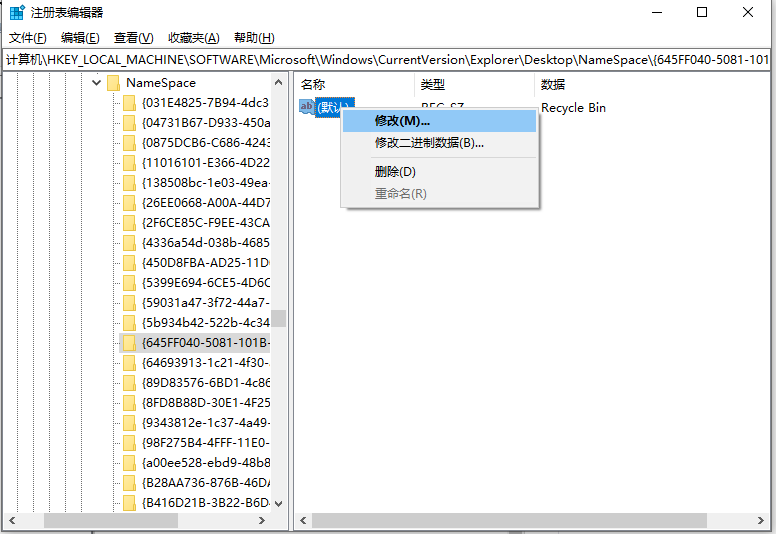Select the {5399E694-6CE5-4D6C tree key

pos(204,283)
